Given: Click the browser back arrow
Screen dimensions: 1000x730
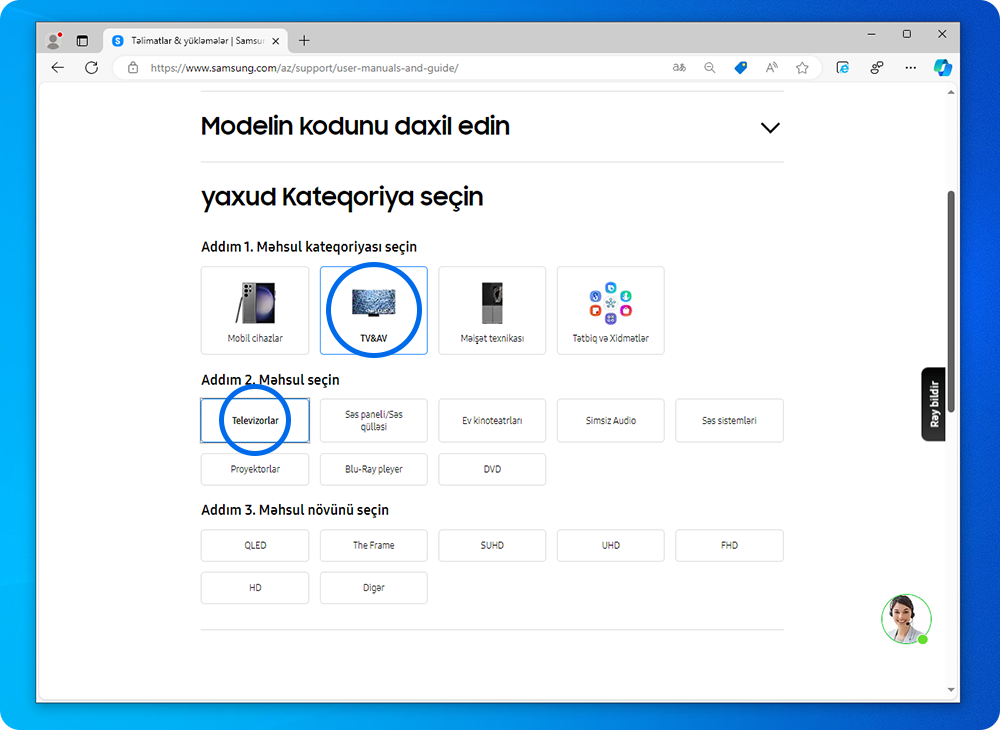Looking at the screenshot, I should point(57,68).
